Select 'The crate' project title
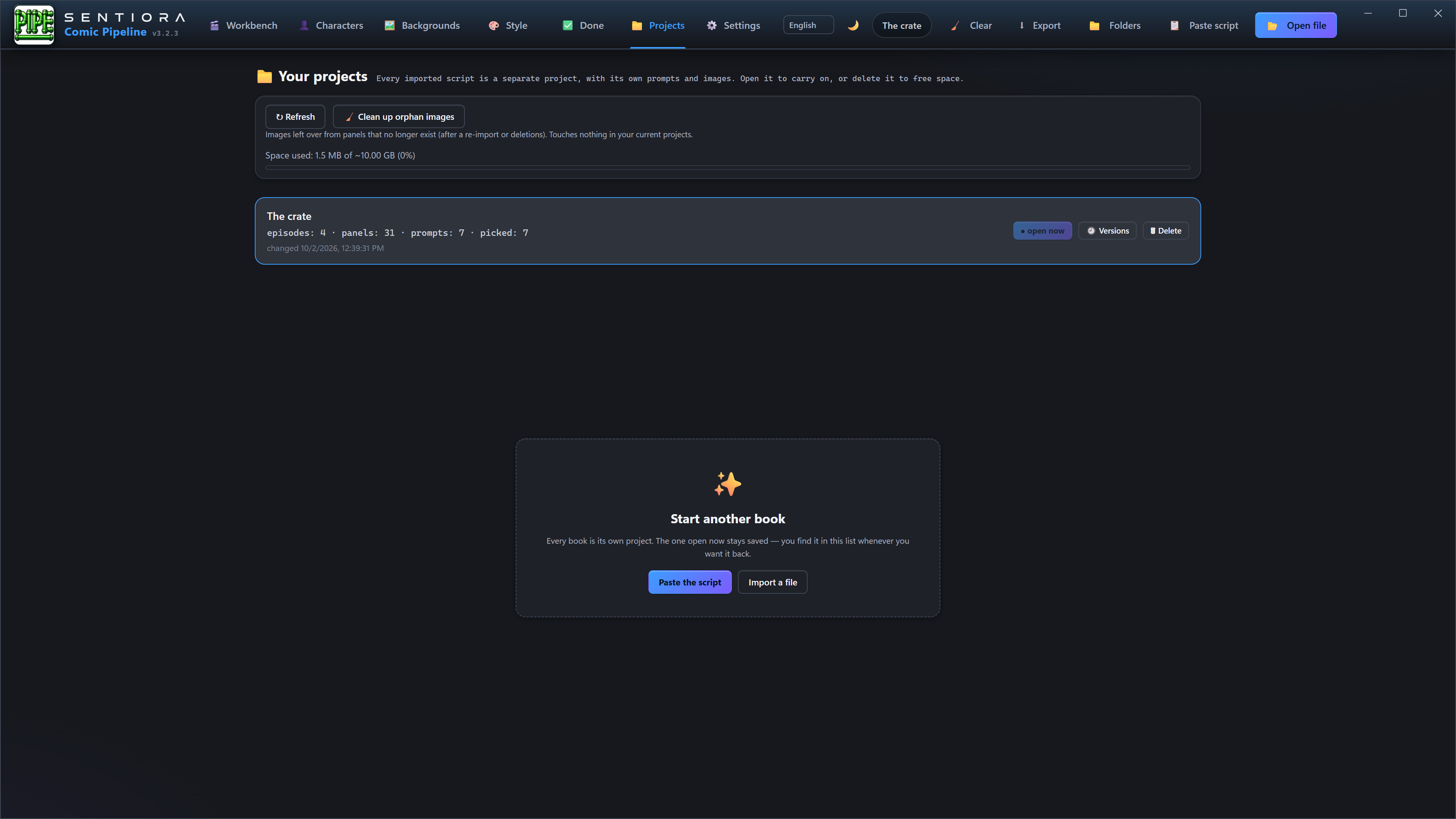Viewport: 1456px width, 819px height. pos(289,216)
